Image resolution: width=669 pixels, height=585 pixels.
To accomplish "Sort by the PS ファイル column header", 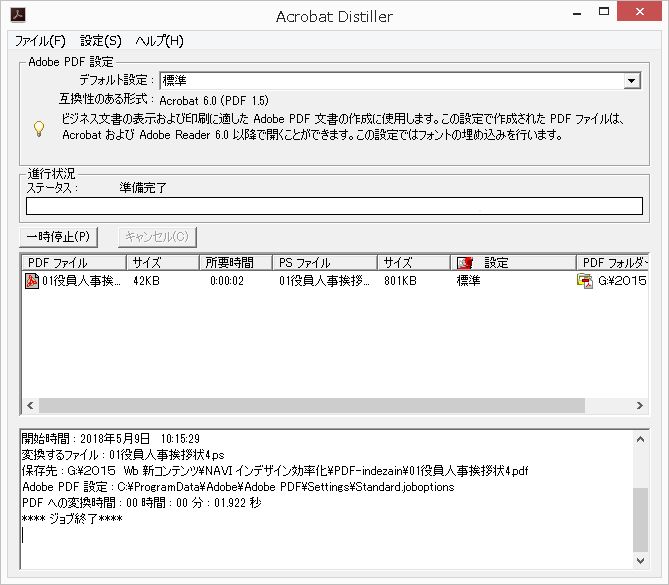I will (x=325, y=263).
